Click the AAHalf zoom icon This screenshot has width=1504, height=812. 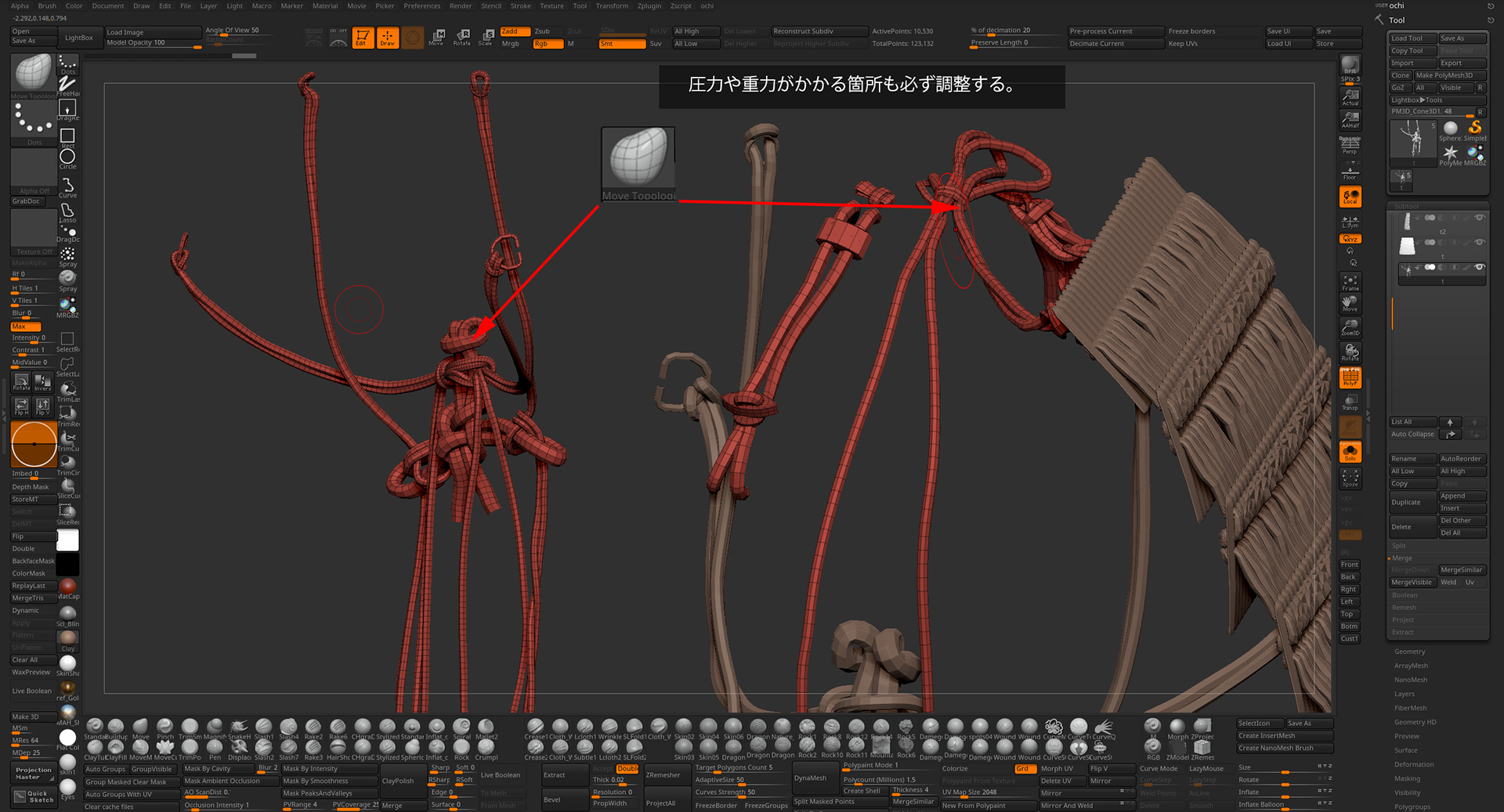1350,119
